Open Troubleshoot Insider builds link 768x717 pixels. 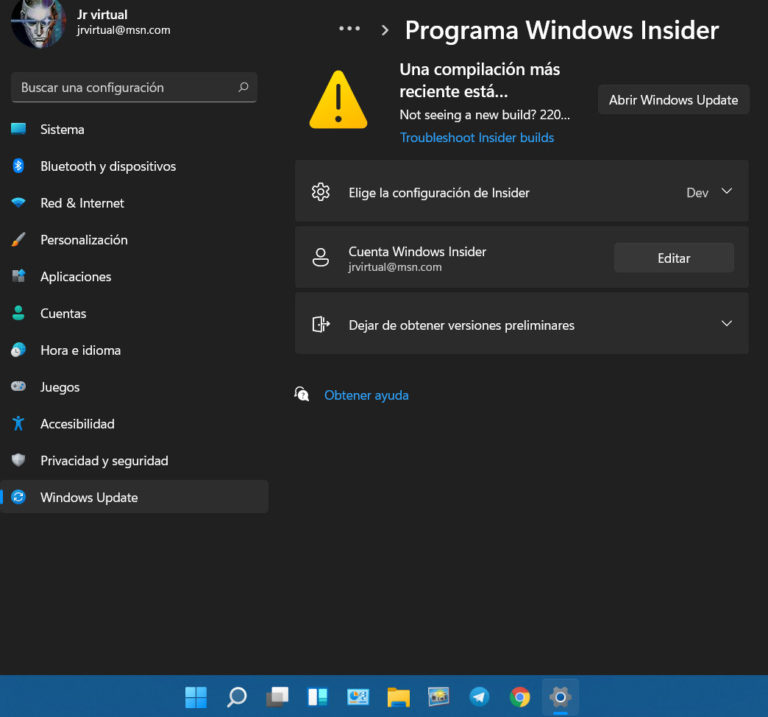pos(477,138)
